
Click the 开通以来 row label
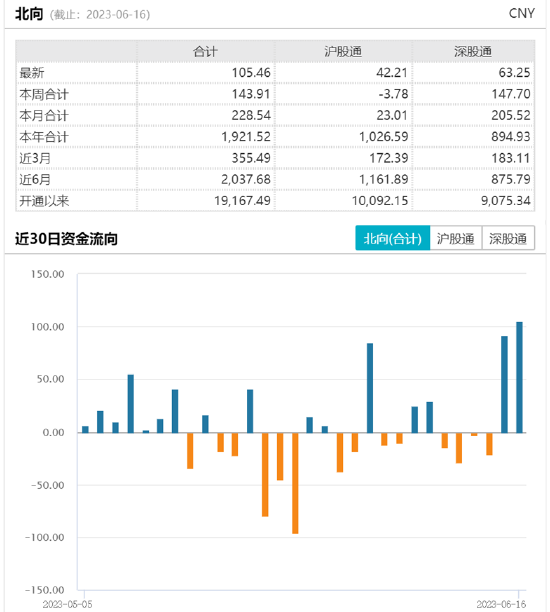[44, 201]
